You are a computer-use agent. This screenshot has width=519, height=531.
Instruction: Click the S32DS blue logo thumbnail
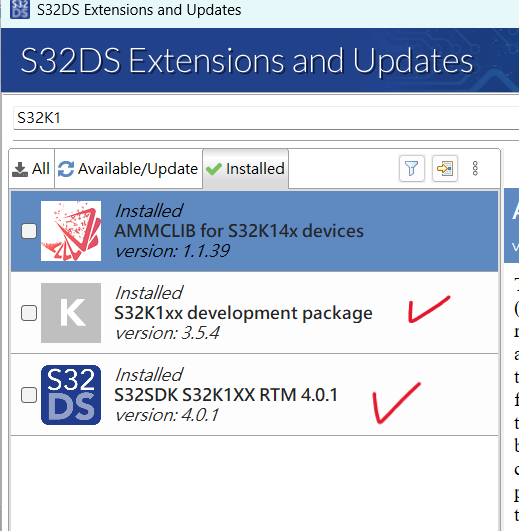click(71, 395)
